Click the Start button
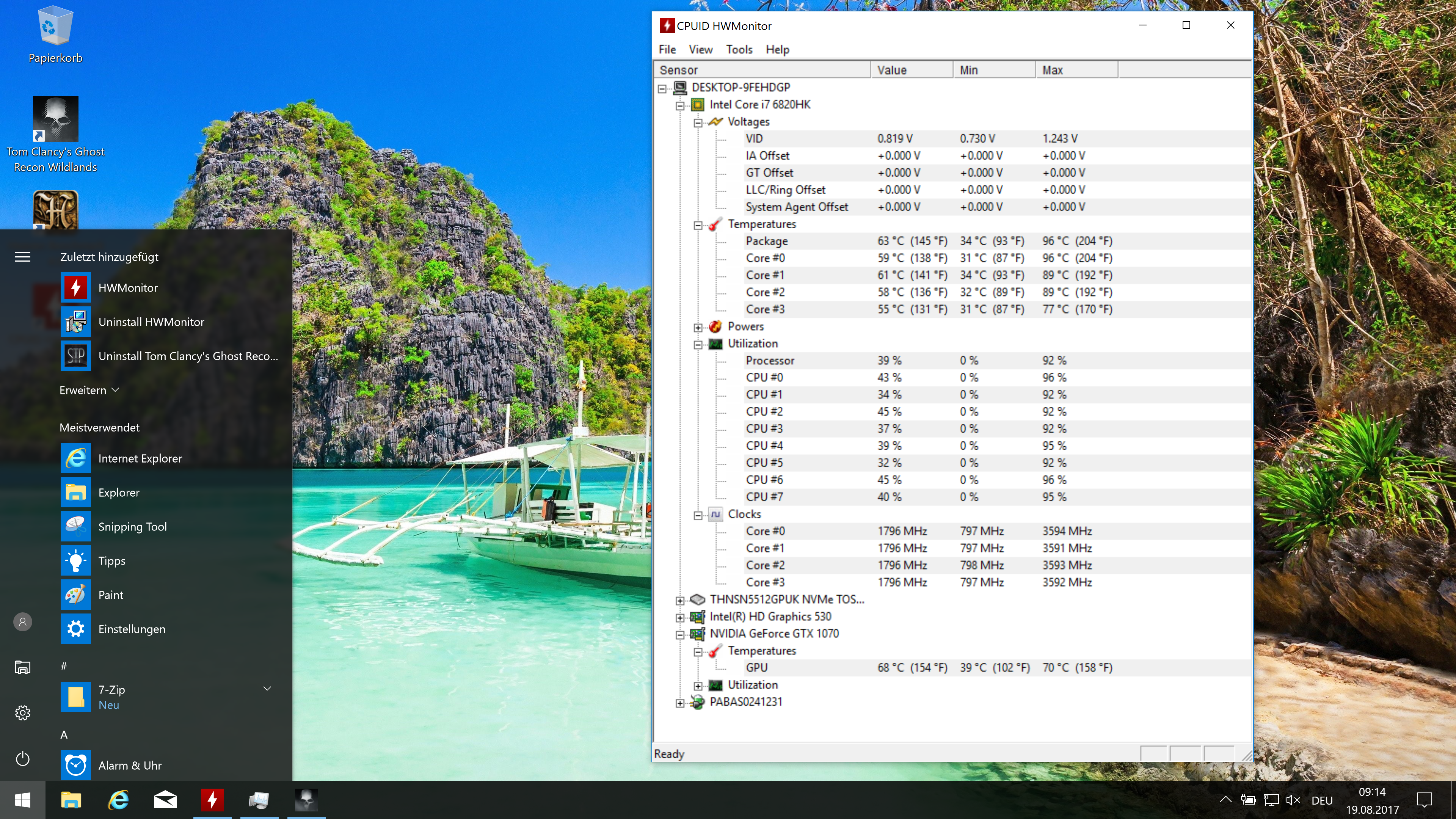 click(23, 800)
